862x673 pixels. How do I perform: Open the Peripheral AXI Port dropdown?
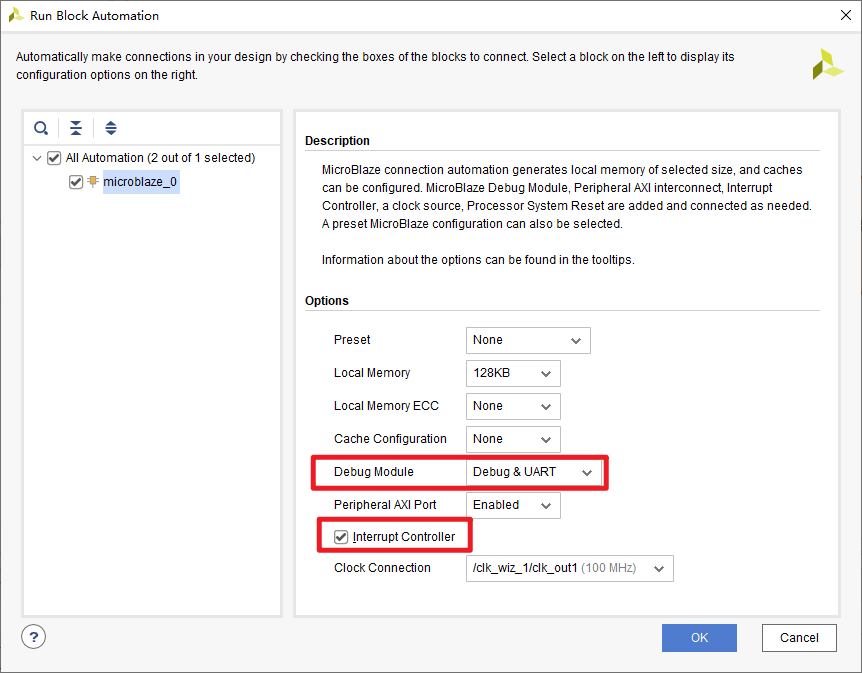pos(513,505)
